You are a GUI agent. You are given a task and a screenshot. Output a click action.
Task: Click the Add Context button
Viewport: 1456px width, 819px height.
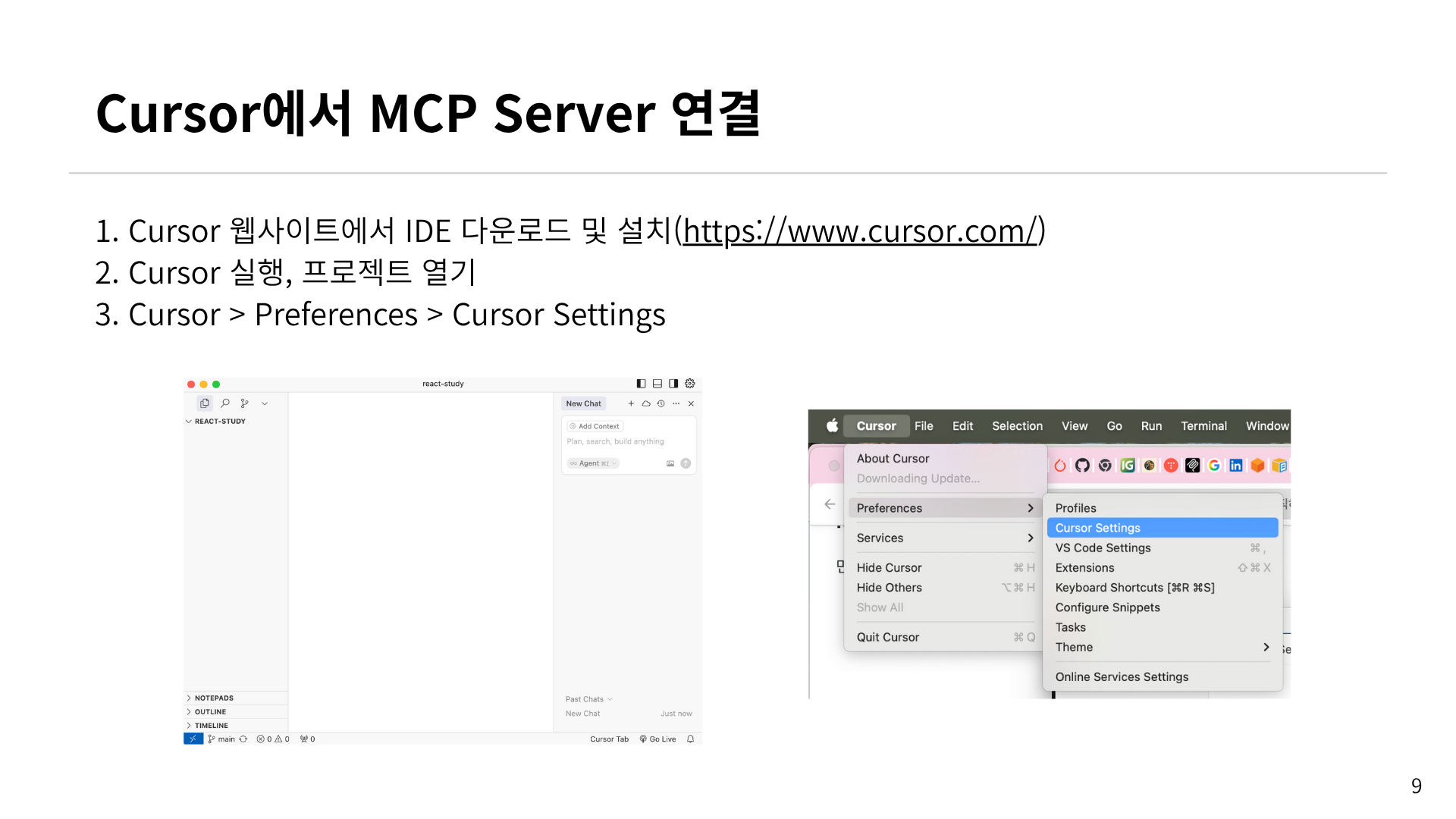(x=595, y=426)
